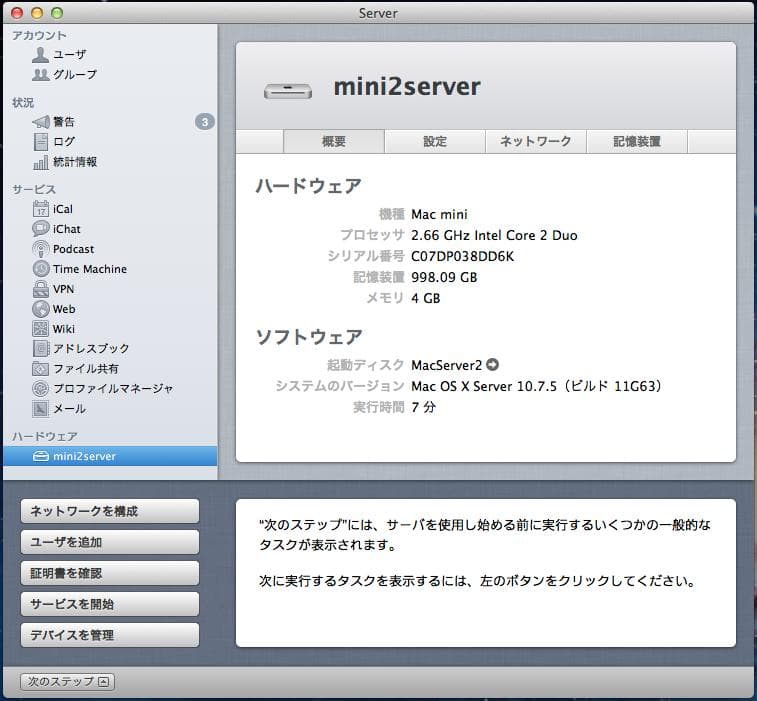757x701 pixels.
Task: Click the large Mac mini icon in header
Action: click(x=288, y=90)
